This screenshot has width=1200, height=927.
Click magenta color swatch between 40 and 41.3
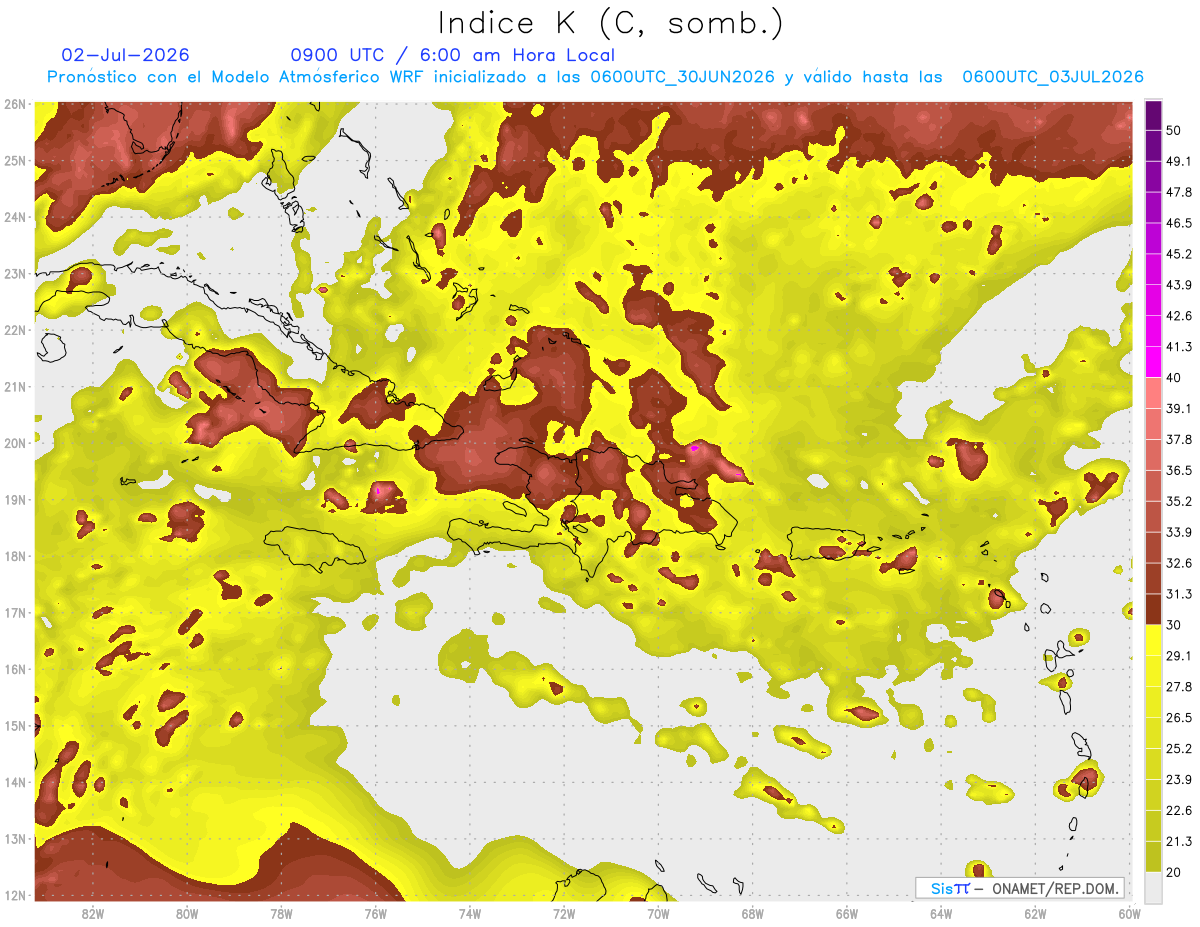1153,362
